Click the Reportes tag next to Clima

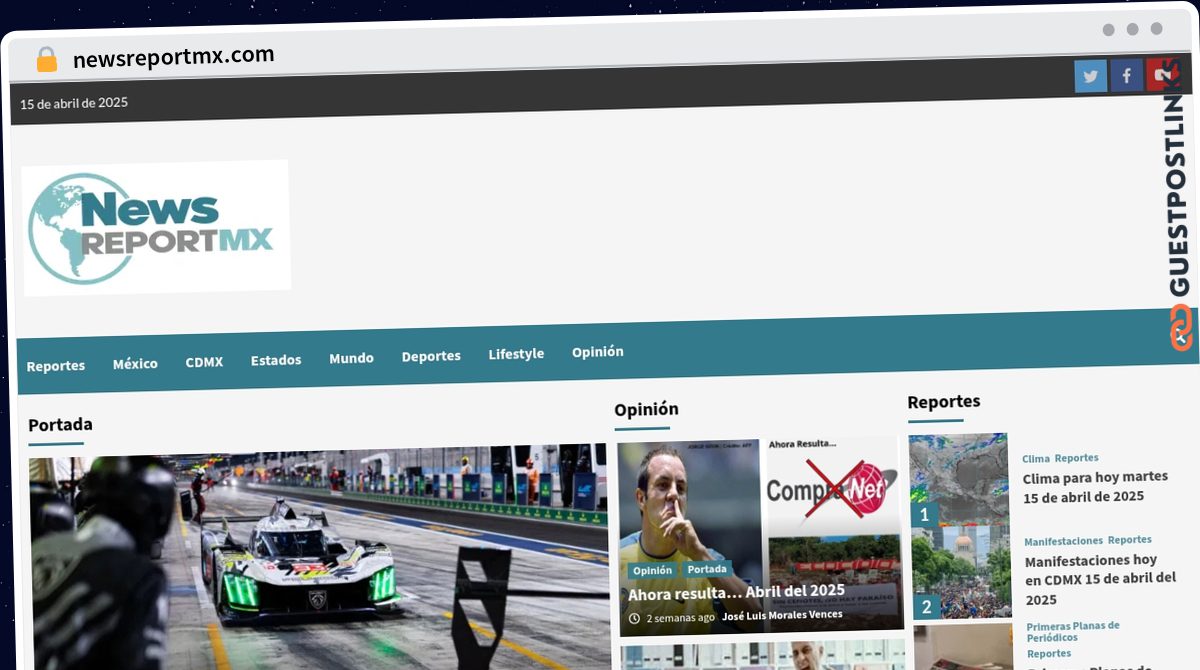tap(1076, 458)
